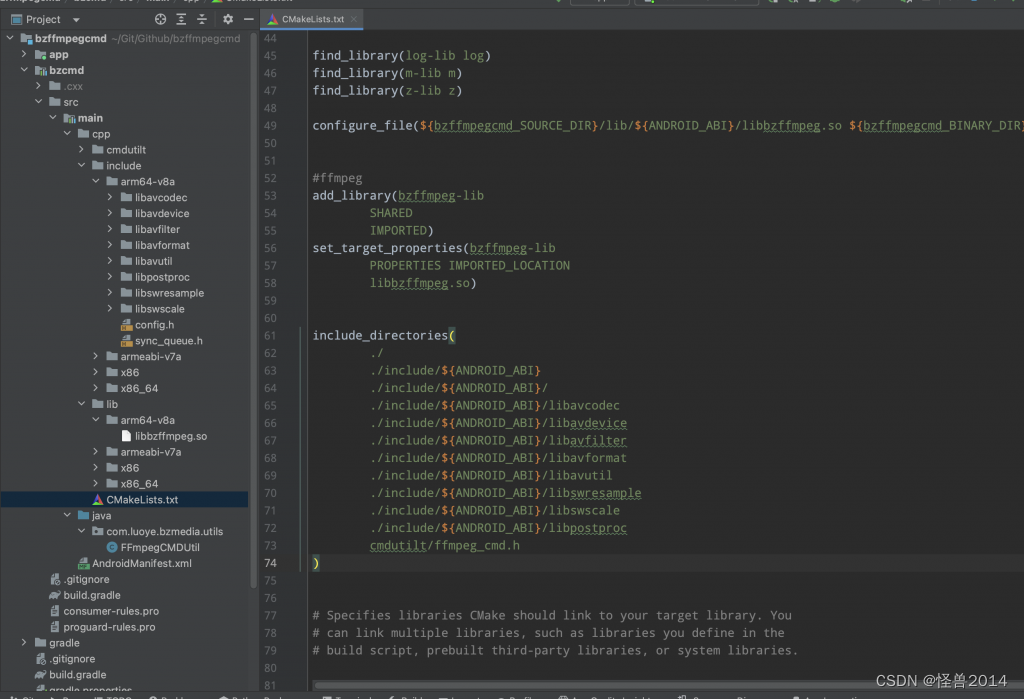Click the Collapse All icon in Project panel
The image size is (1024, 699).
click(202, 20)
